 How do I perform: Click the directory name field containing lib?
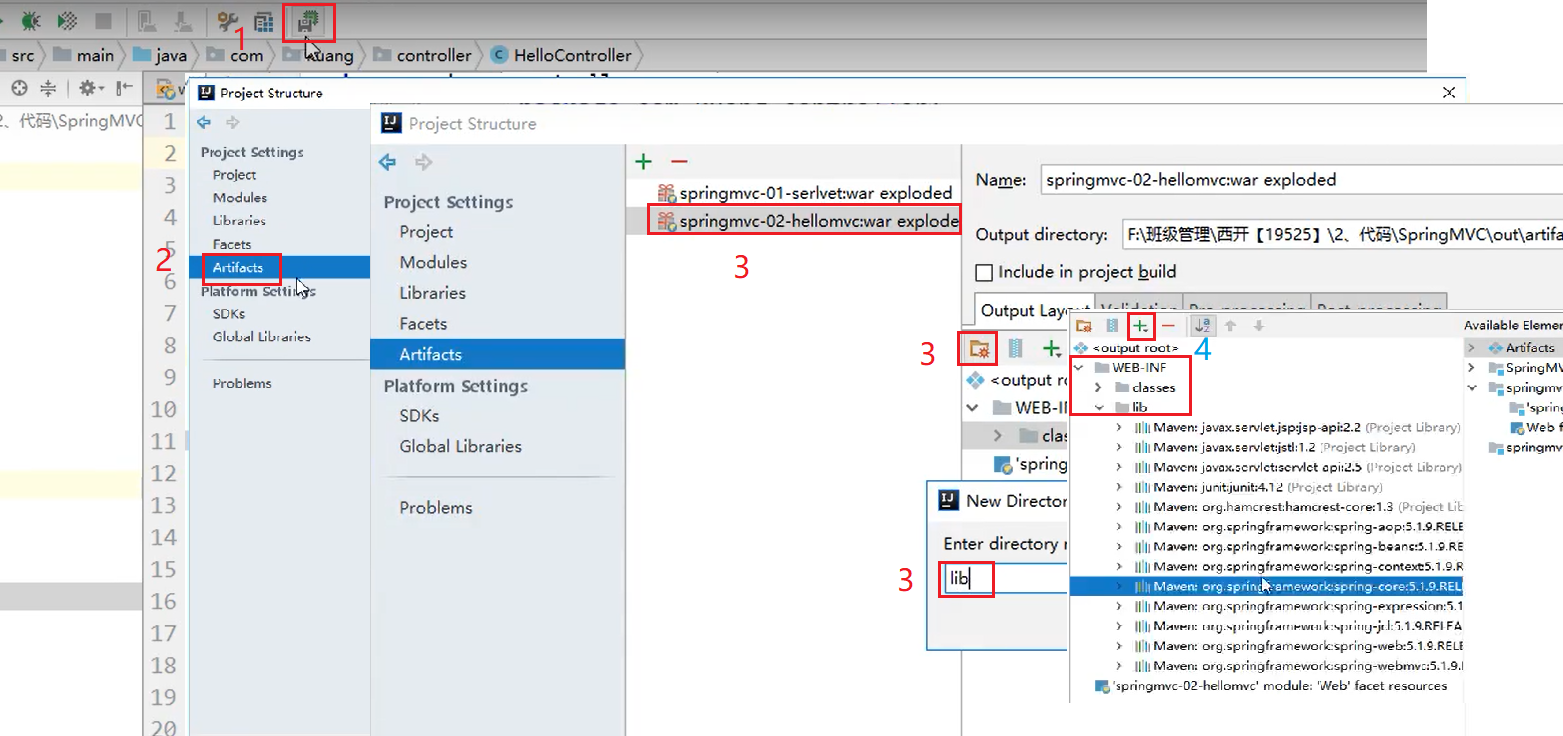1006,578
